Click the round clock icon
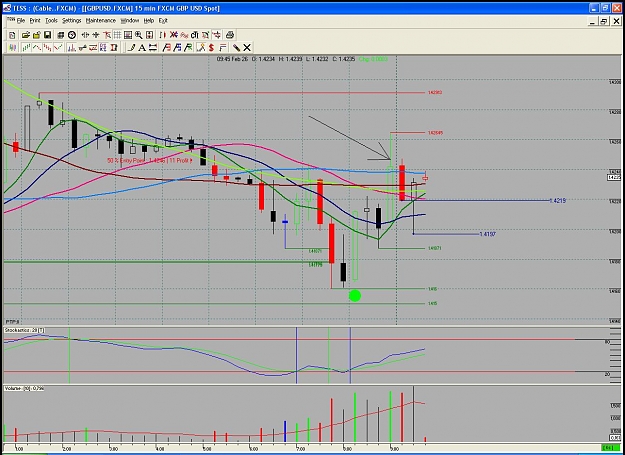 point(72,35)
